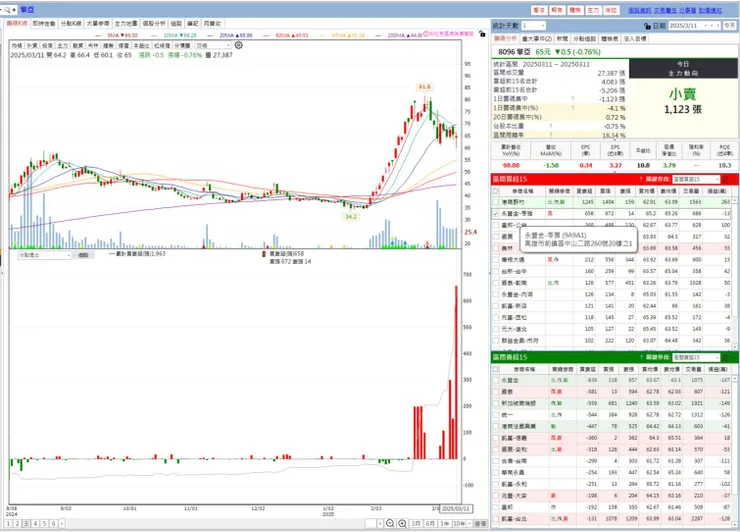Click the 8096 擎亞 stock title
The image size is (740, 532).
[x=514, y=52]
